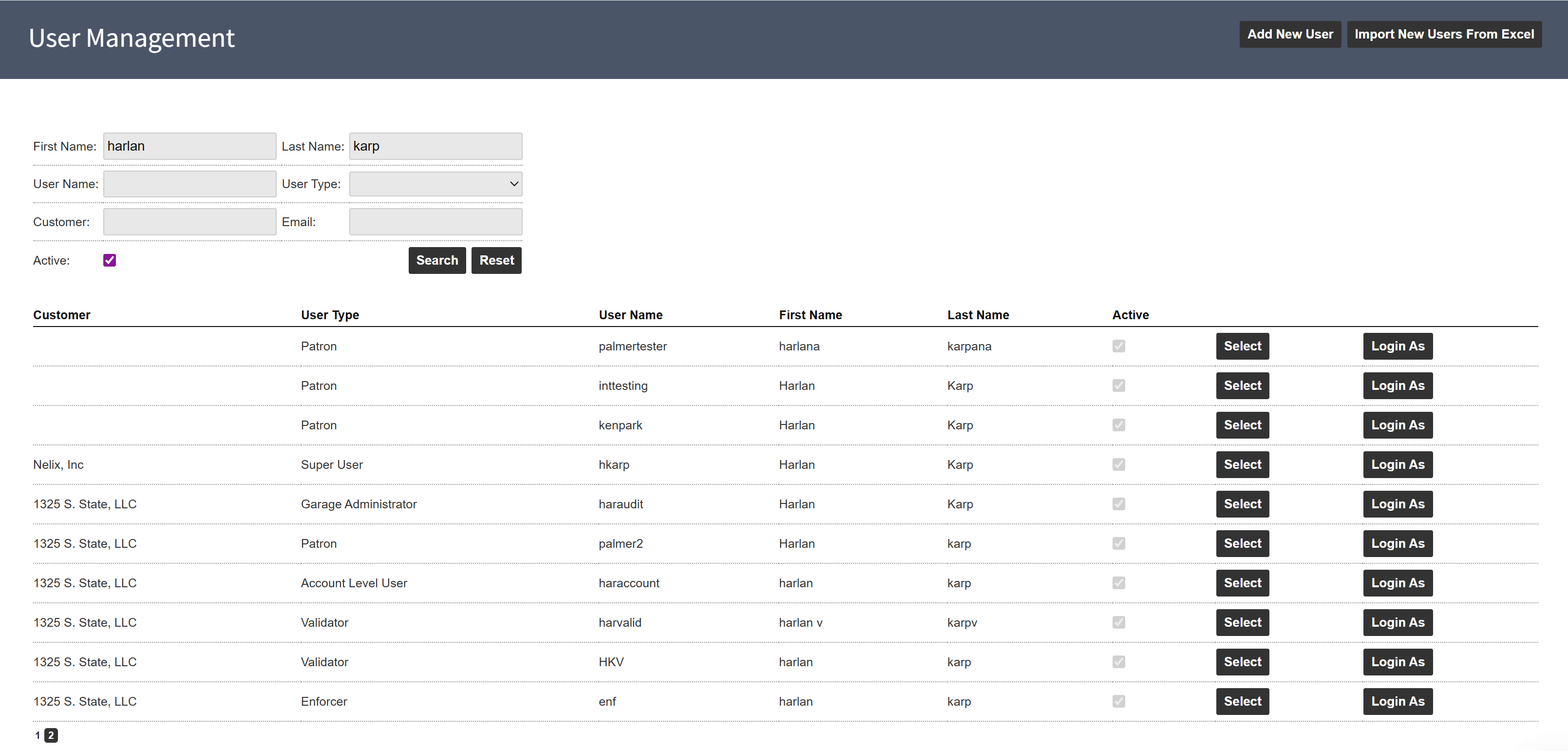Screen dimensions: 1568x751
Task: Open the User Type dropdown
Action: (435, 184)
